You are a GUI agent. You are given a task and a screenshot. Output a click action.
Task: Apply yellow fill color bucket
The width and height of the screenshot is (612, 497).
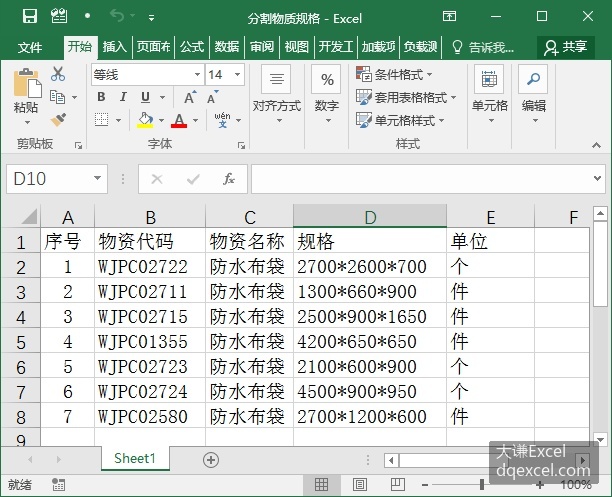pyautogui.click(x=145, y=120)
